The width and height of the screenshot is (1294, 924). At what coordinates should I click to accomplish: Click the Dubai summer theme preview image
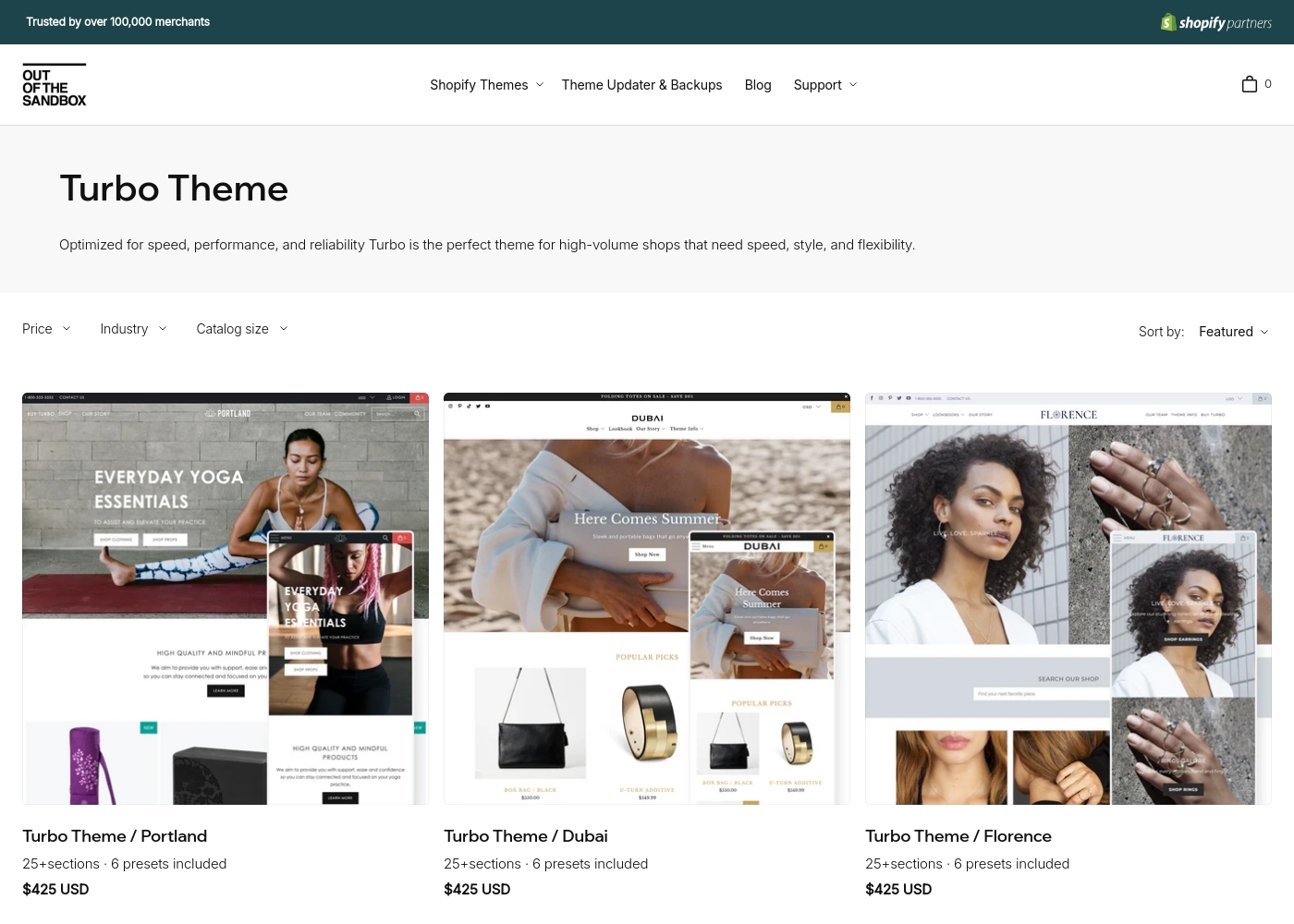tap(646, 598)
